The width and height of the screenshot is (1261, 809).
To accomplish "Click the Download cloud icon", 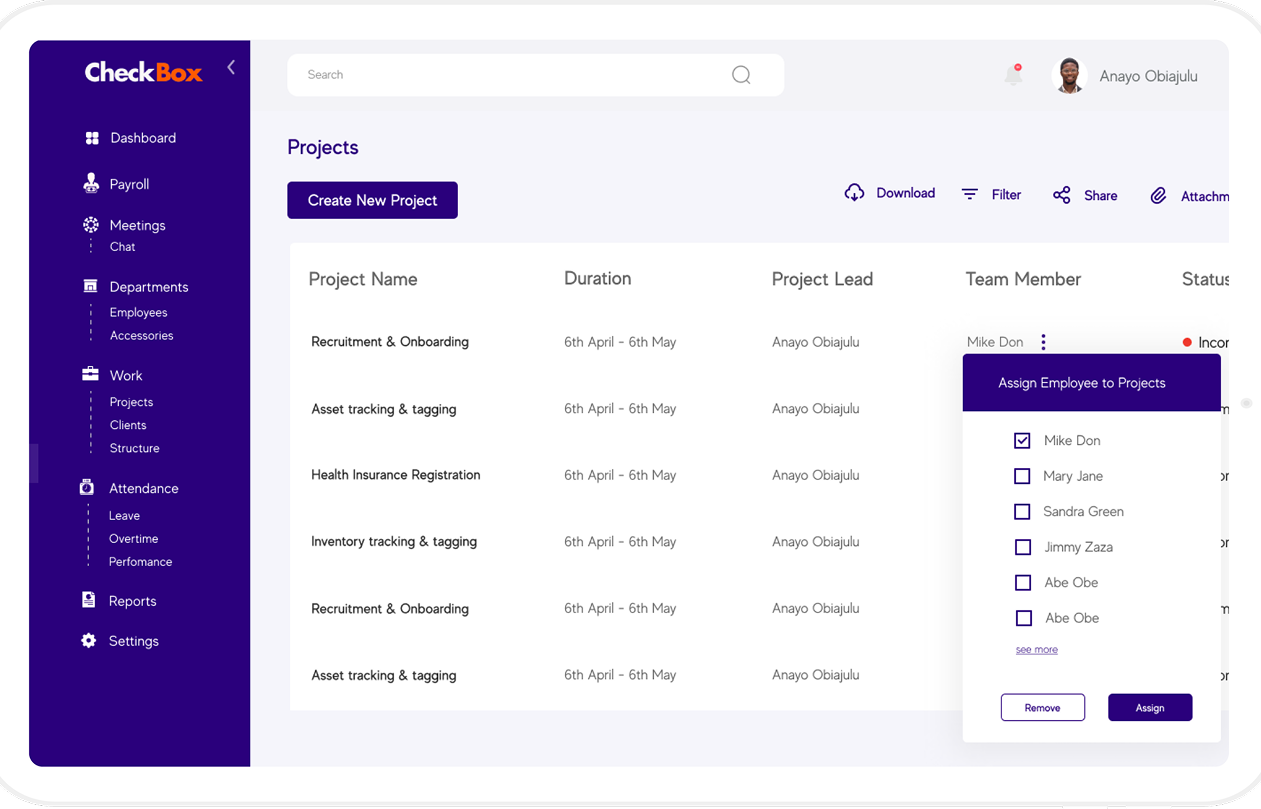I will point(854,193).
